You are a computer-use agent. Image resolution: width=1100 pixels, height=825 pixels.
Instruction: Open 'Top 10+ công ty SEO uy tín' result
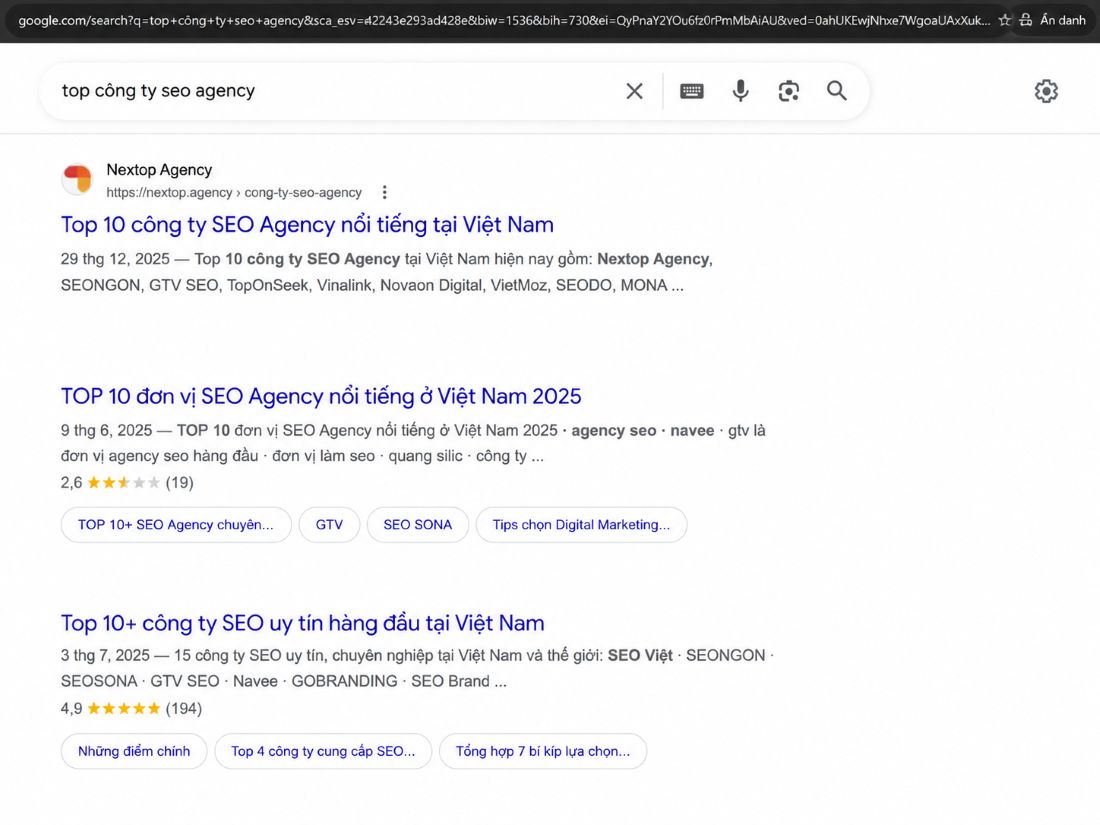point(302,623)
